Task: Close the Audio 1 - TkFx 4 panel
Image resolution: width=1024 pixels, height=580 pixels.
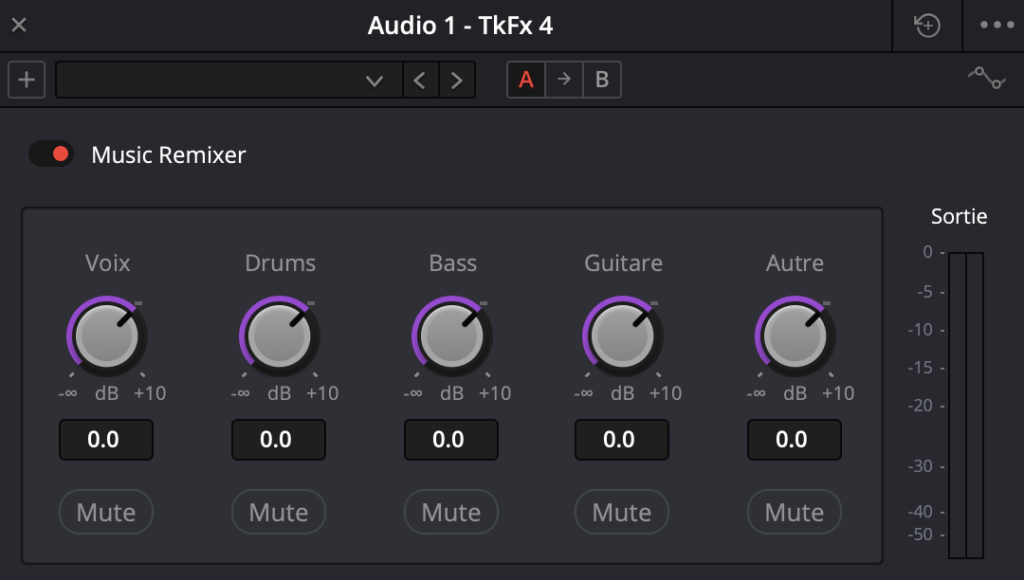Action: (x=19, y=25)
